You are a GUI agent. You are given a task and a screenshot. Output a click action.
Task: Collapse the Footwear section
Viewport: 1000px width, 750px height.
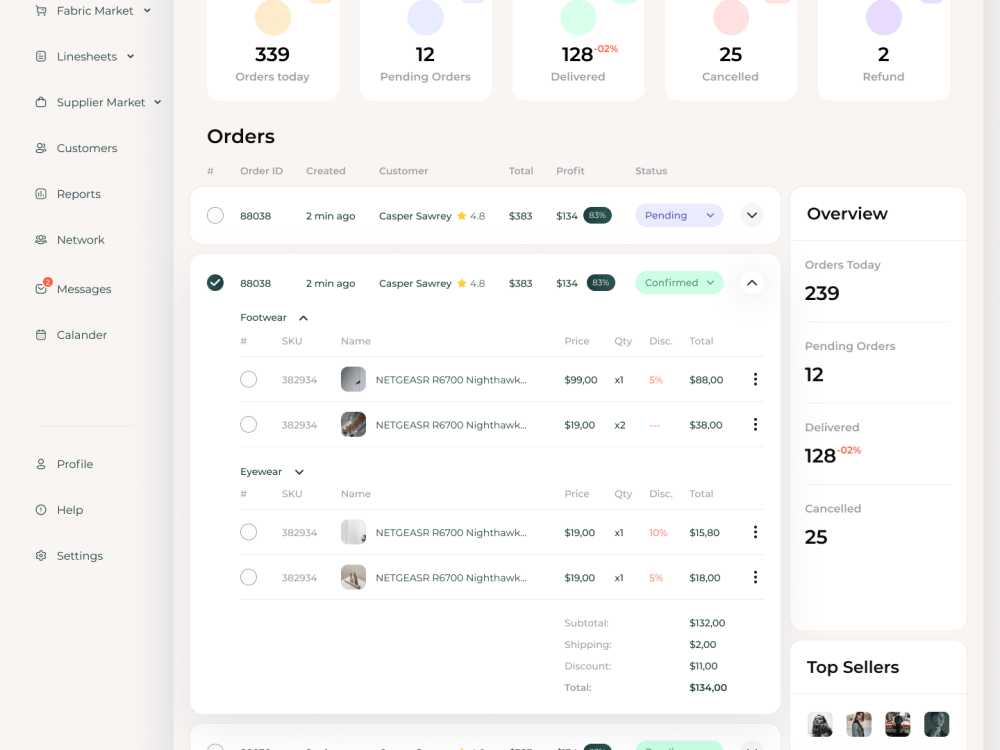click(x=304, y=318)
